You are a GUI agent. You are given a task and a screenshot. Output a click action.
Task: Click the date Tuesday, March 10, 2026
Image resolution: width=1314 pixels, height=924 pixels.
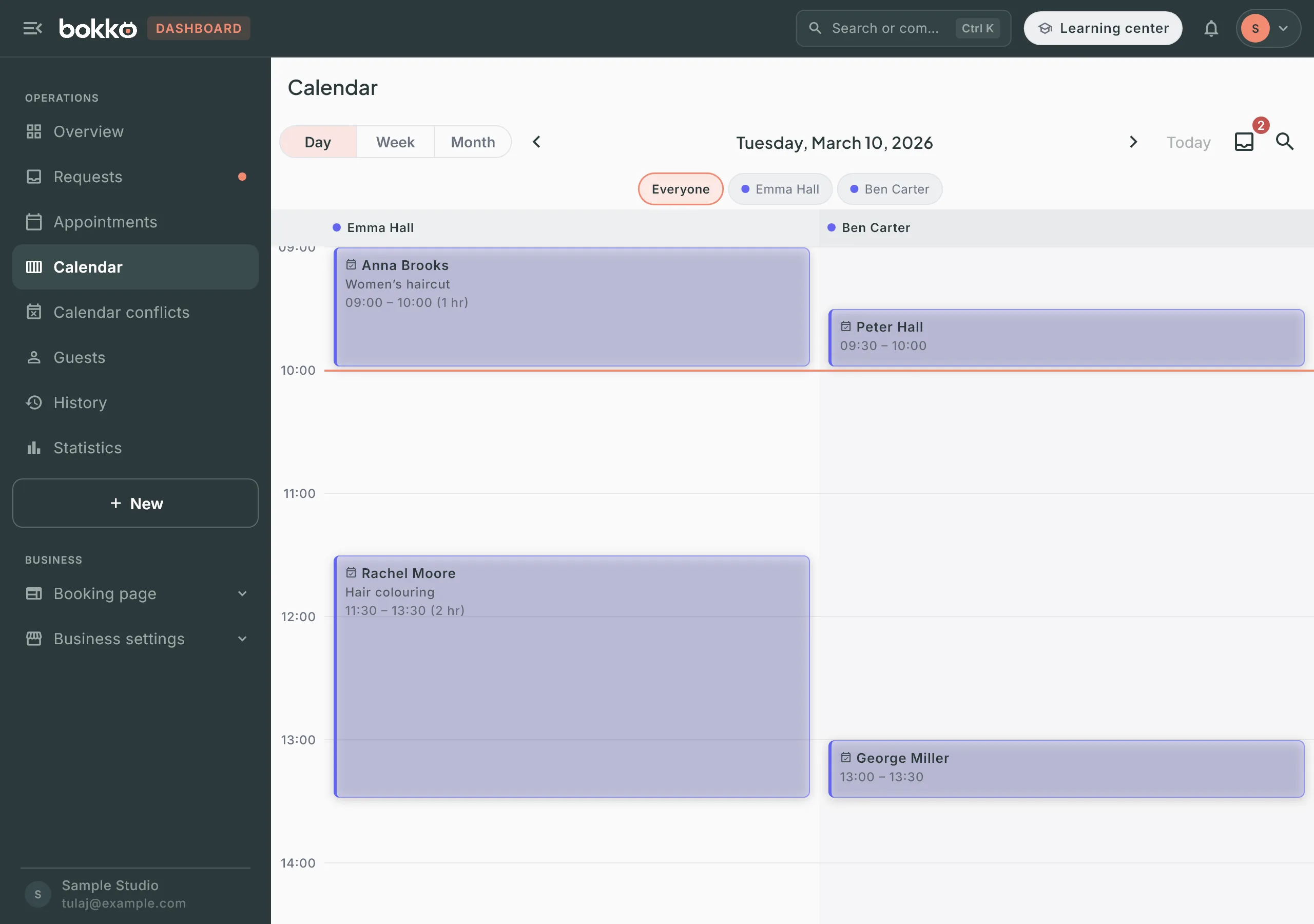834,143
